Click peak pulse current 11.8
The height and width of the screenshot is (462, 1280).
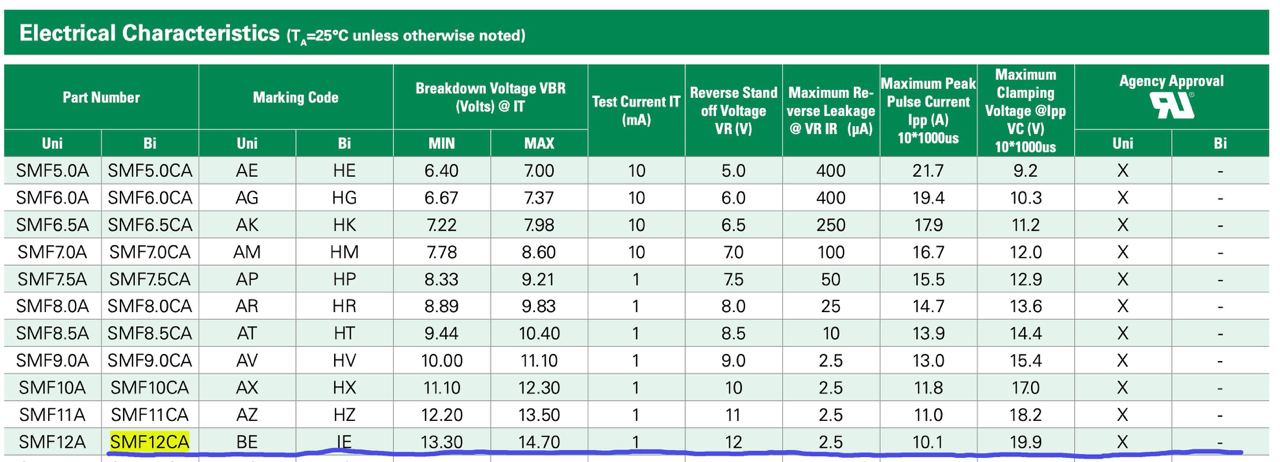pyautogui.click(x=926, y=387)
